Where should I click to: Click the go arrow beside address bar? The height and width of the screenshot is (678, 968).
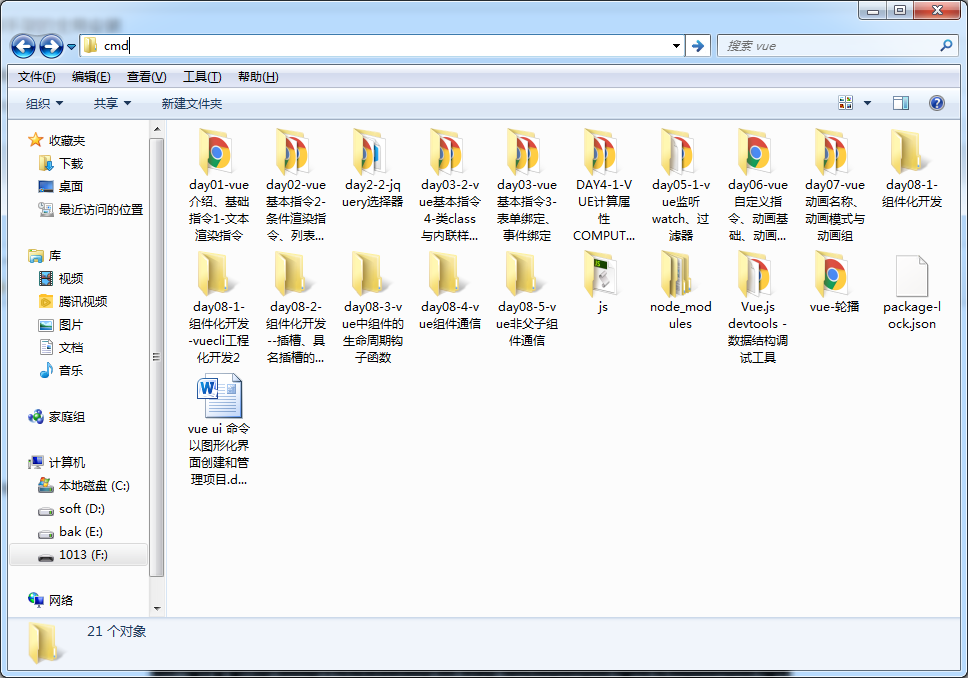click(698, 46)
